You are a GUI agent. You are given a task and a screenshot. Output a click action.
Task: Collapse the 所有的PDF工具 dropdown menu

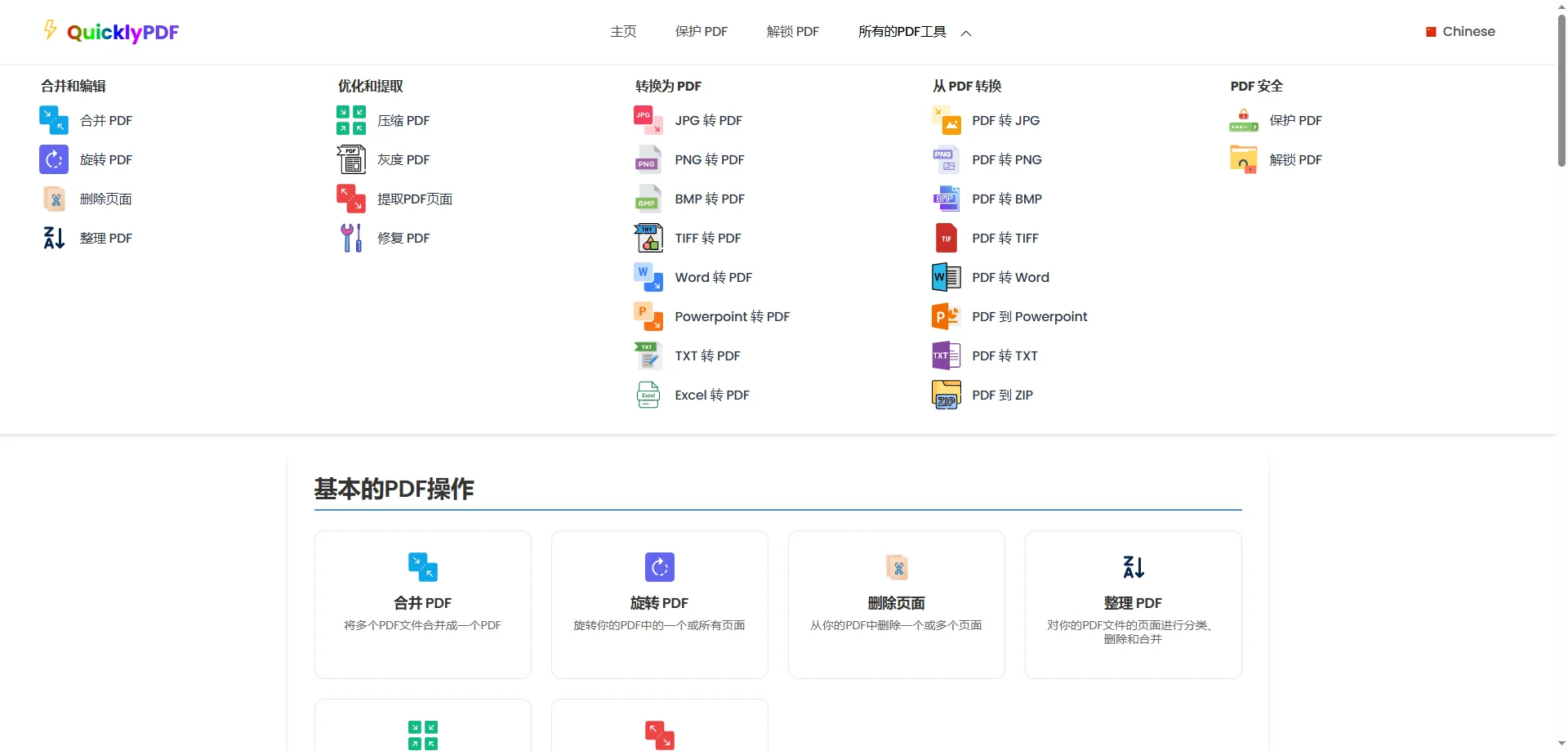tap(915, 32)
